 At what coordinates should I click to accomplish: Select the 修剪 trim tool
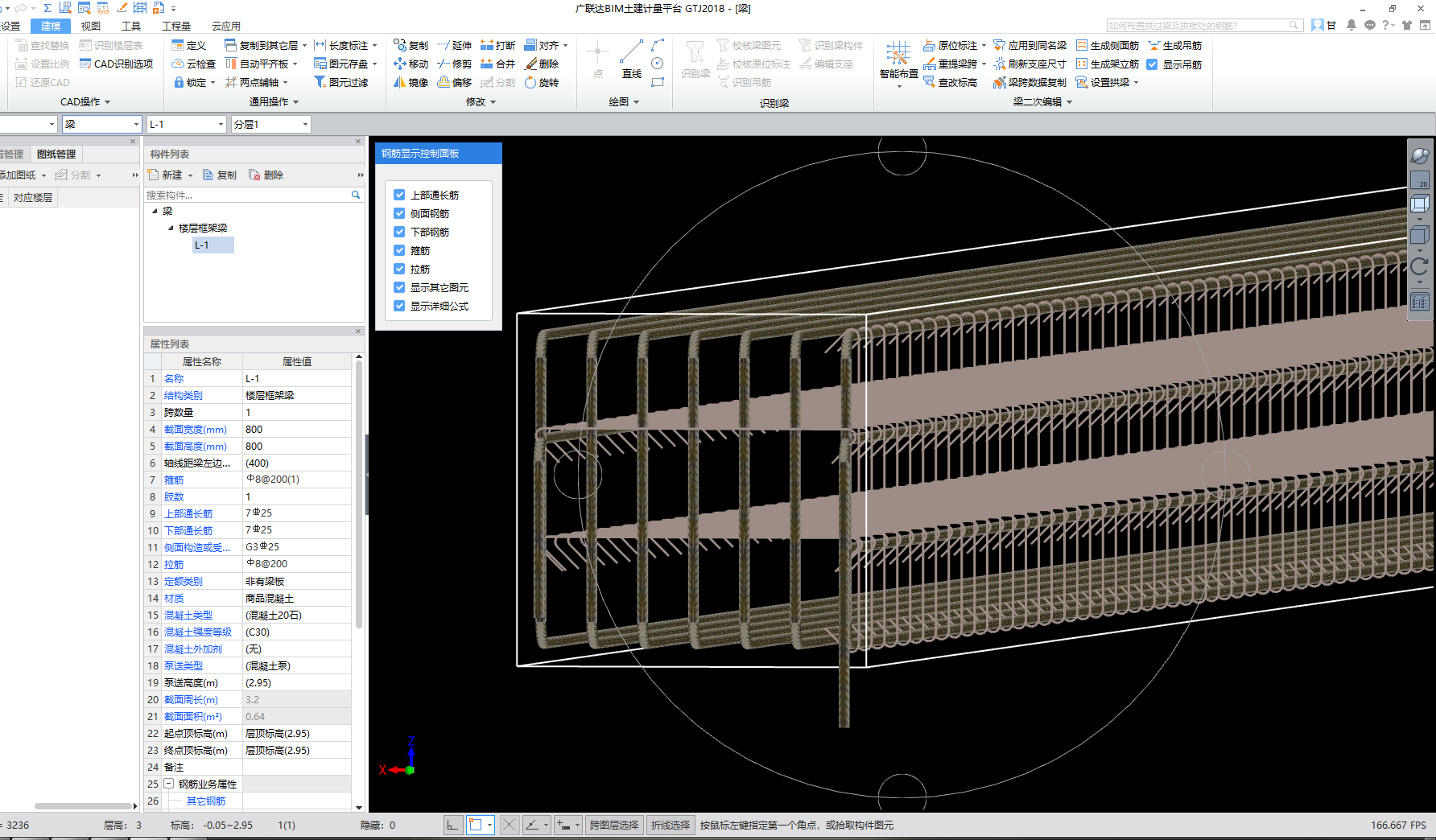point(454,64)
